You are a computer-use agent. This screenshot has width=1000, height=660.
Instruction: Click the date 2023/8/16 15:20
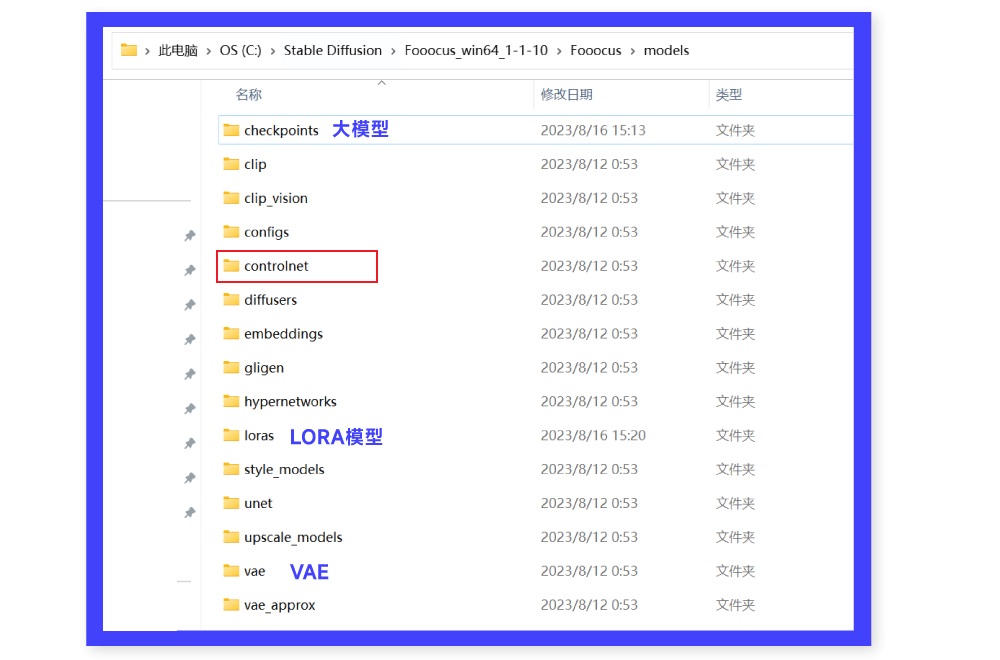593,436
